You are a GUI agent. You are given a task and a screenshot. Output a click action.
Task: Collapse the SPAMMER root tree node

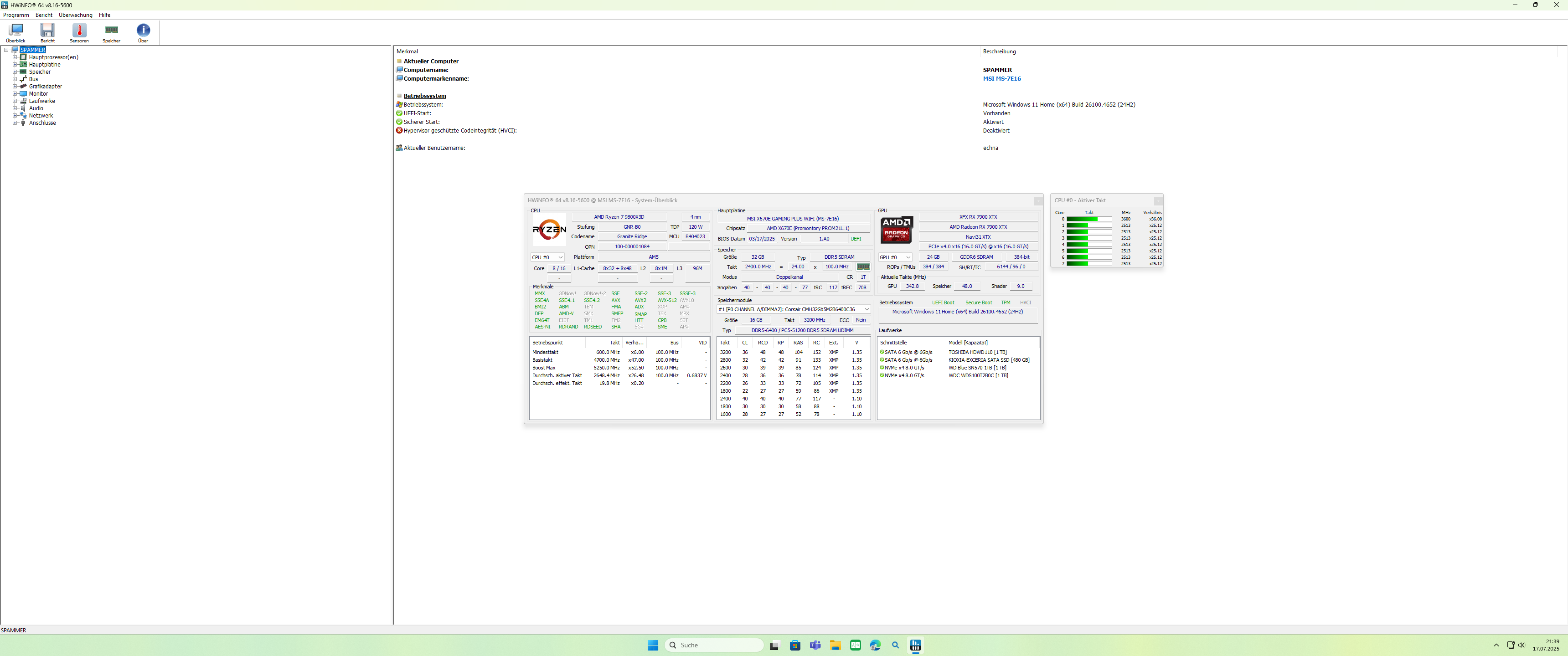click(6, 50)
